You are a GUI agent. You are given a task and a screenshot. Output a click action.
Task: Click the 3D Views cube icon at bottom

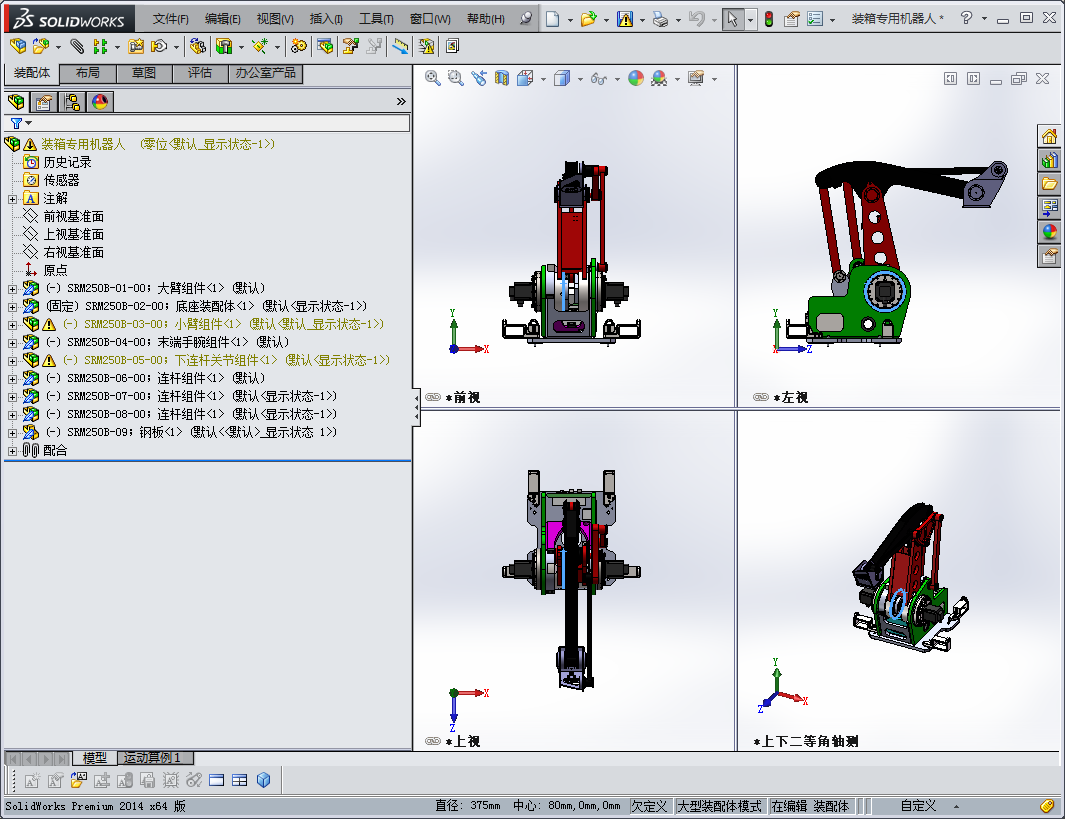click(x=264, y=780)
